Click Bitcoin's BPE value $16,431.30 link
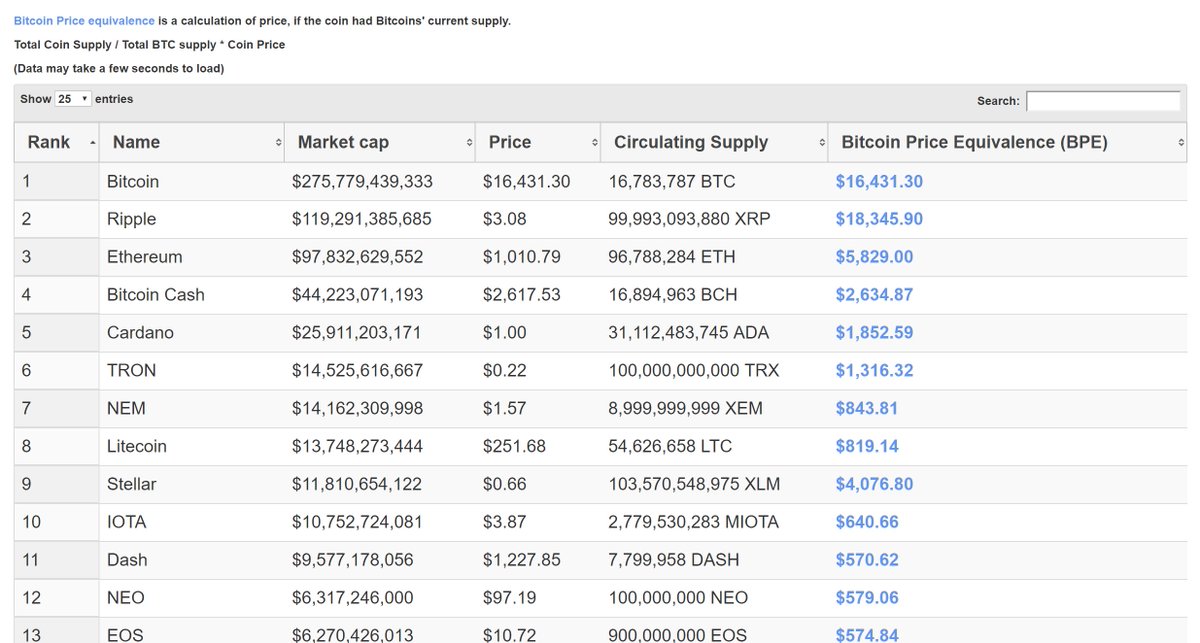The image size is (1200, 643). (879, 182)
